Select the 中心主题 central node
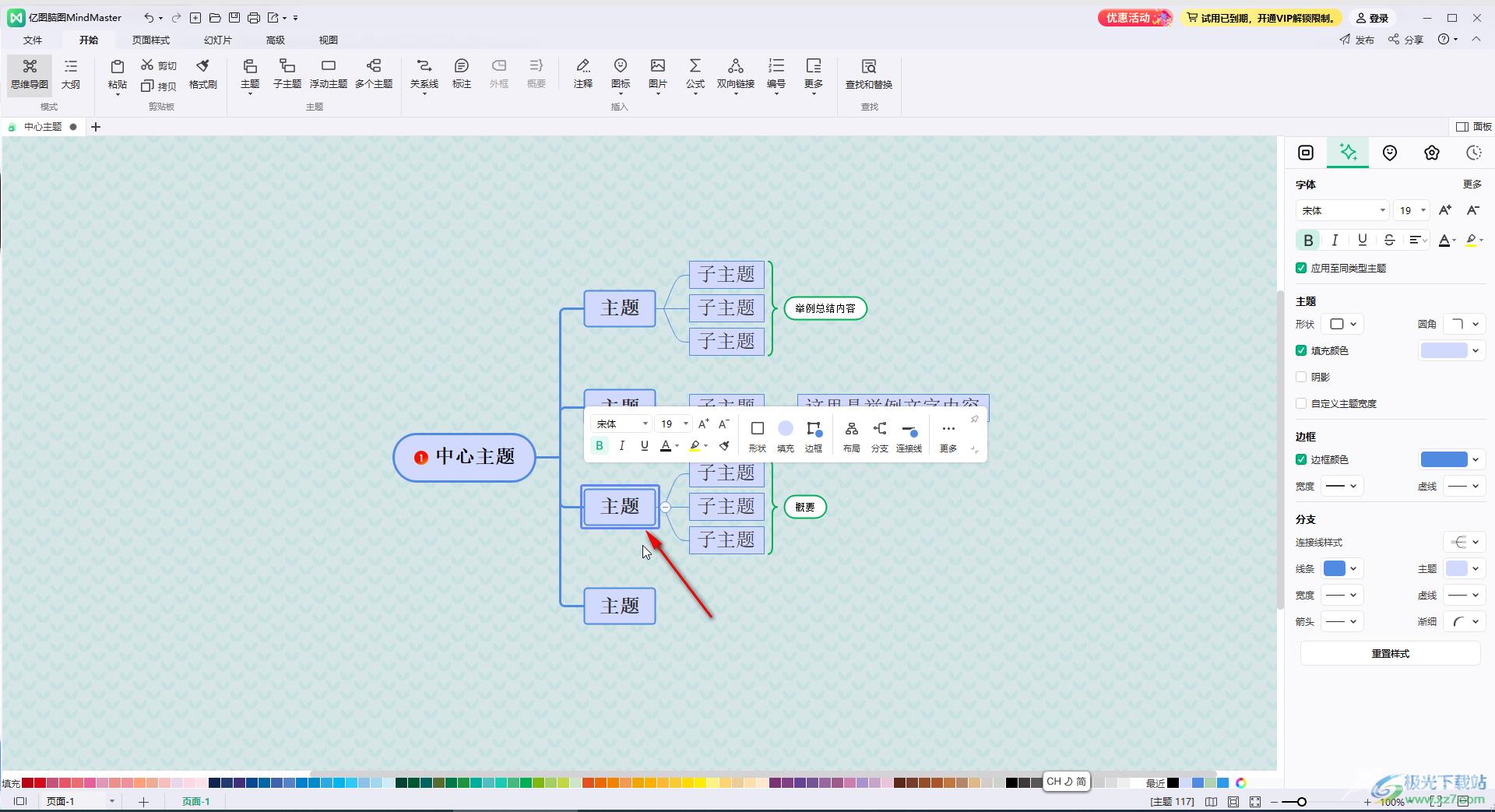Screen dimensions: 1495x812 pos(464,457)
